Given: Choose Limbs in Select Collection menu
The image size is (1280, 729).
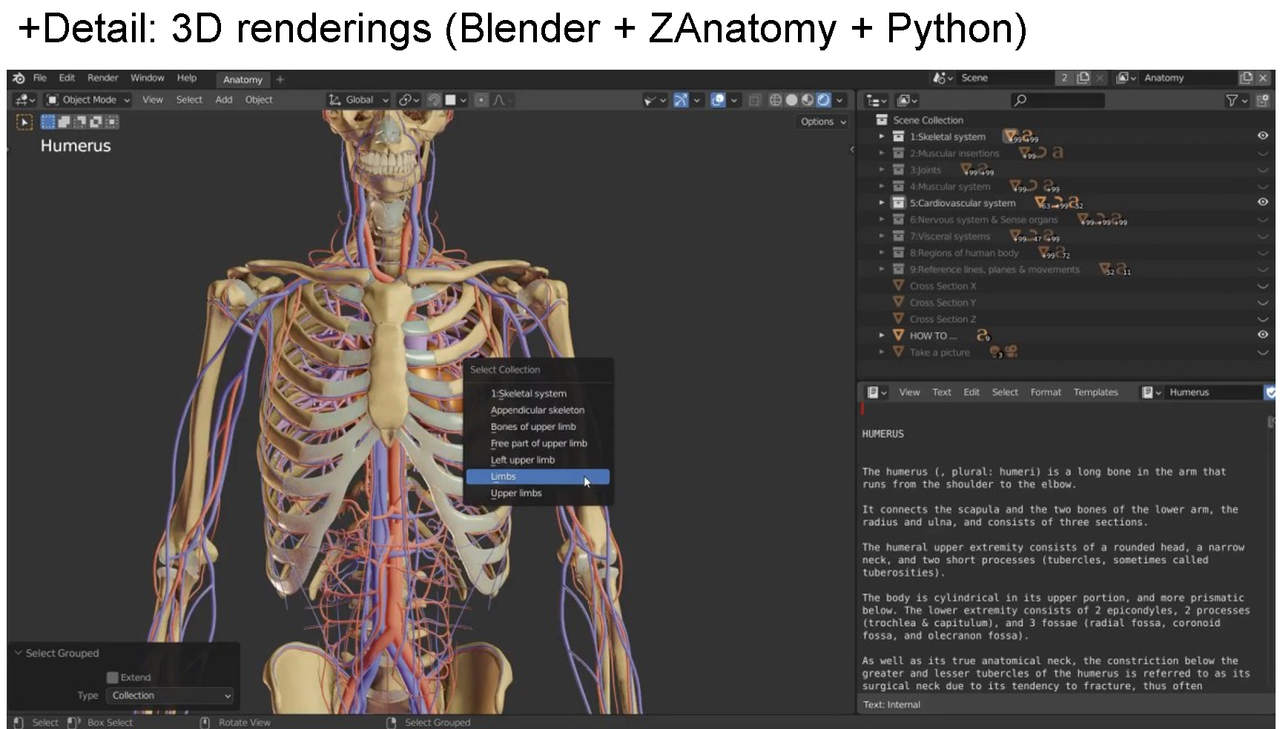Looking at the screenshot, I should (x=538, y=477).
